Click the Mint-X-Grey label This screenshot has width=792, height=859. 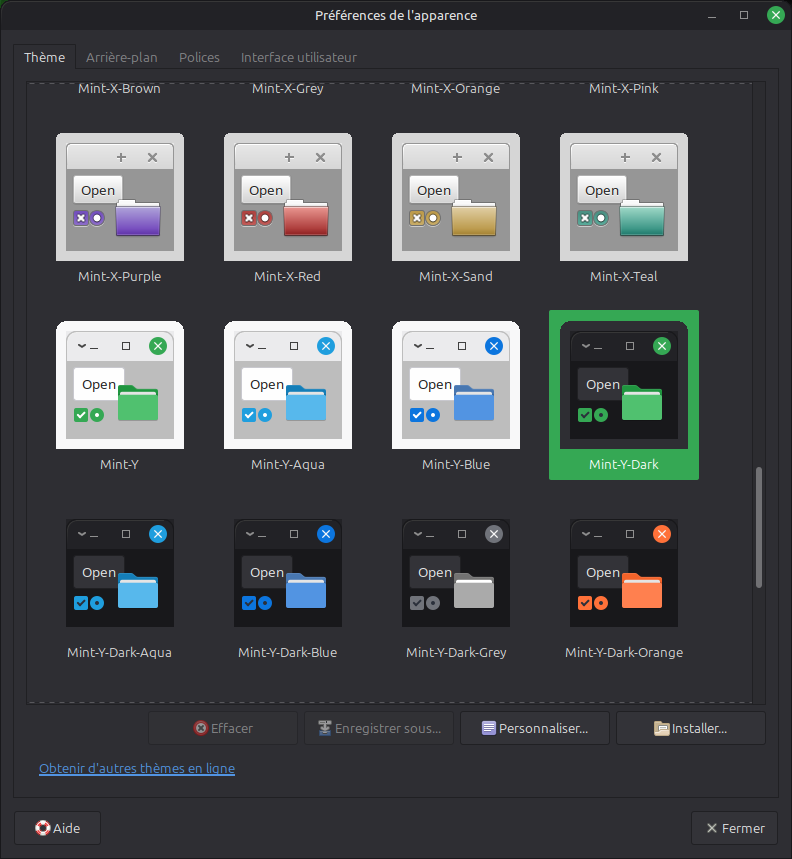[x=288, y=89]
